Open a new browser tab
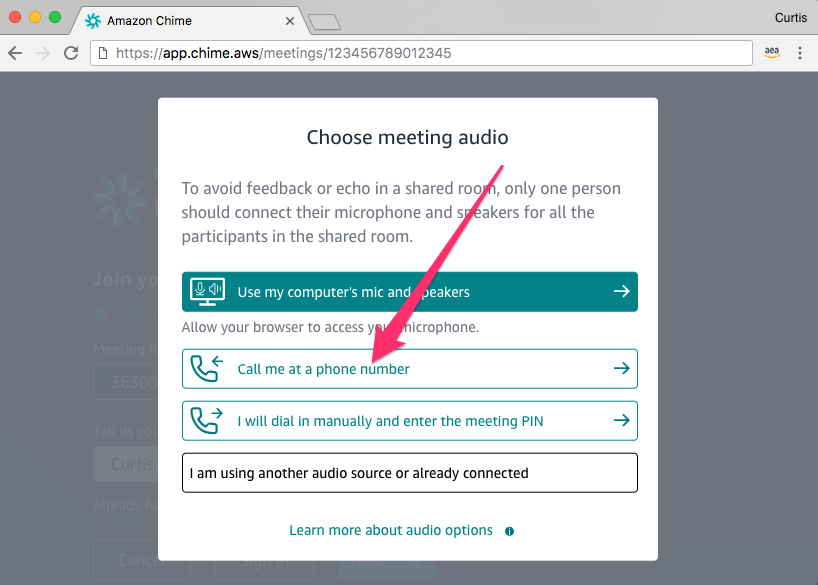This screenshot has width=818, height=585. [324, 22]
